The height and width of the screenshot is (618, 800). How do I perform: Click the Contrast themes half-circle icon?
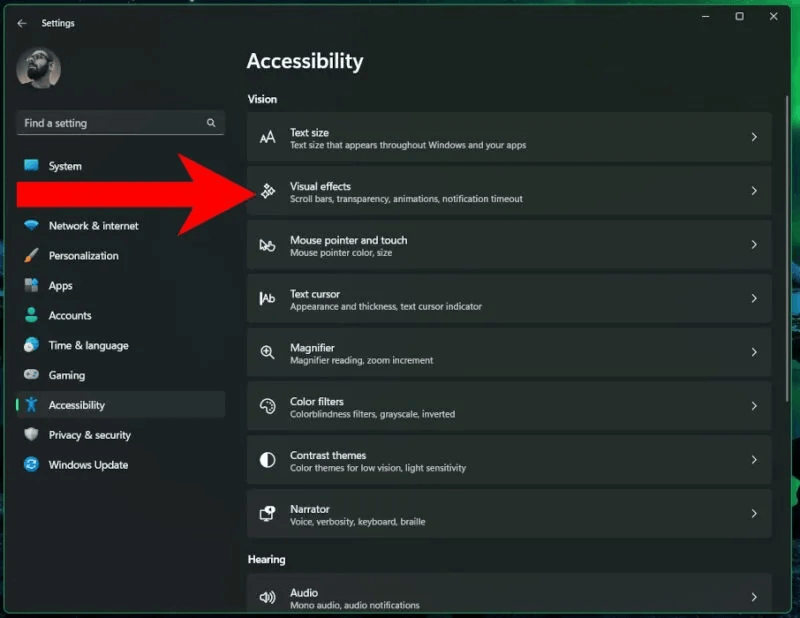coord(267,460)
